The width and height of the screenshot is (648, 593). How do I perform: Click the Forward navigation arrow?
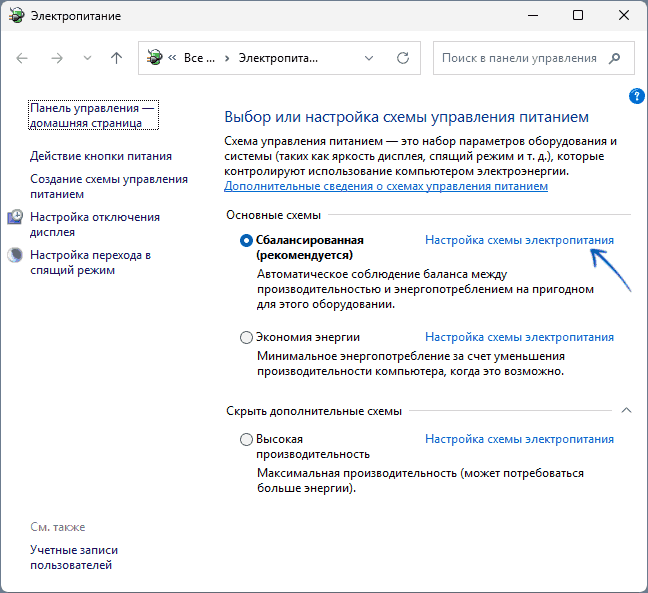click(x=57, y=58)
